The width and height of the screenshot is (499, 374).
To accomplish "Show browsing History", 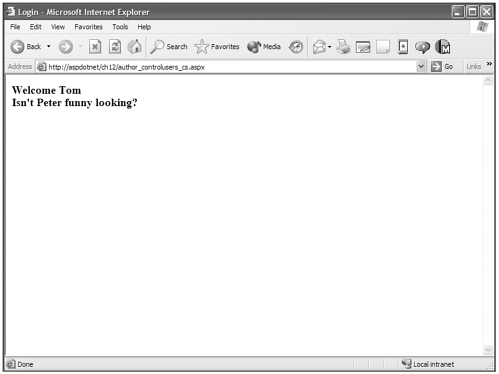I will coord(296,47).
